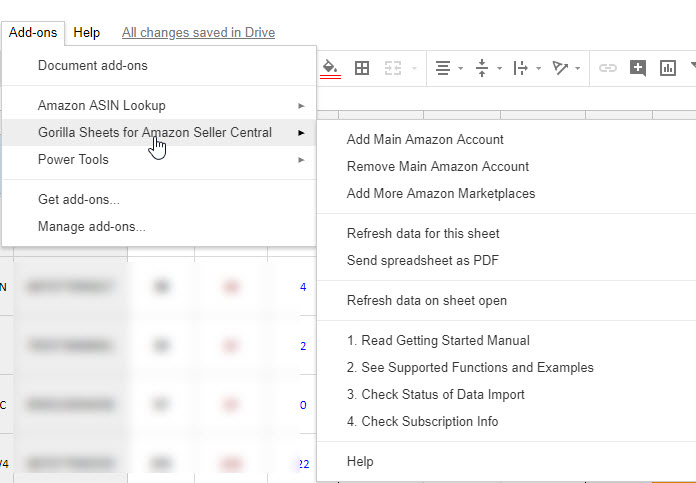Open the borders tool
This screenshot has height=483, width=696.
pyautogui.click(x=362, y=68)
